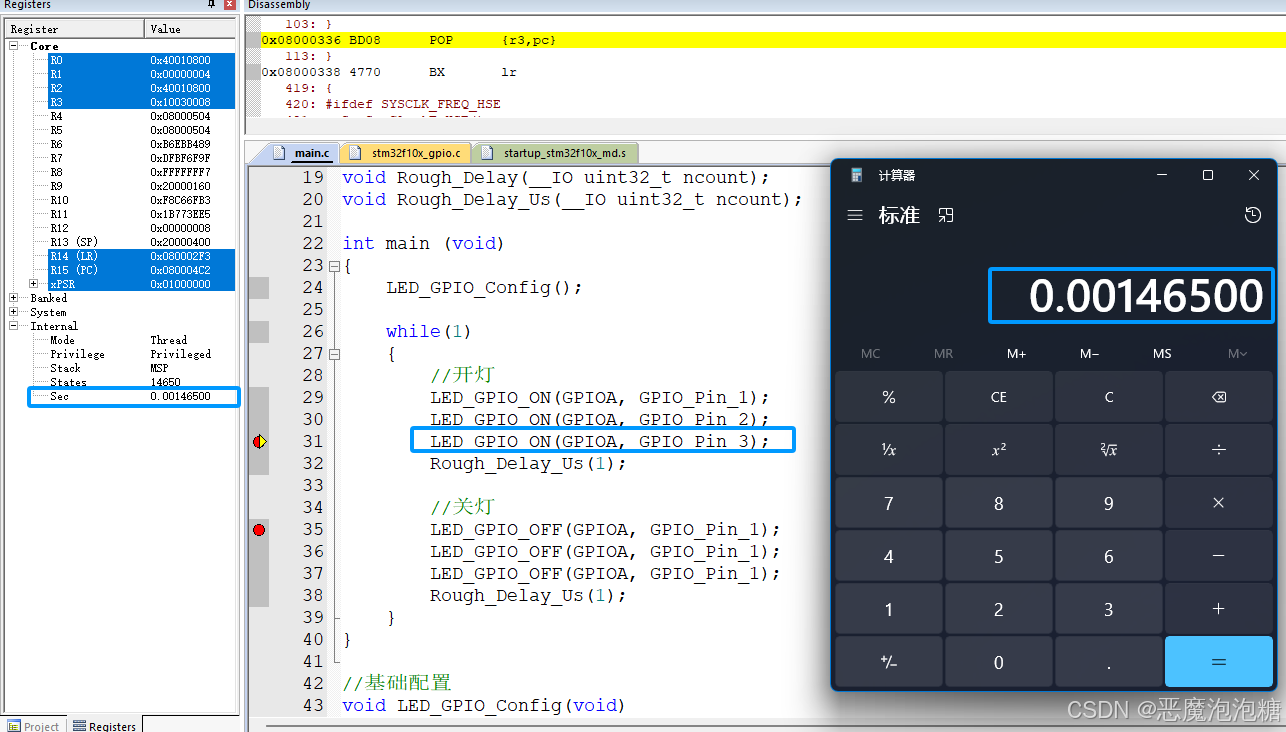The image size is (1286, 732).
Task: Open the calculator hamburger navigation menu
Action: [854, 215]
